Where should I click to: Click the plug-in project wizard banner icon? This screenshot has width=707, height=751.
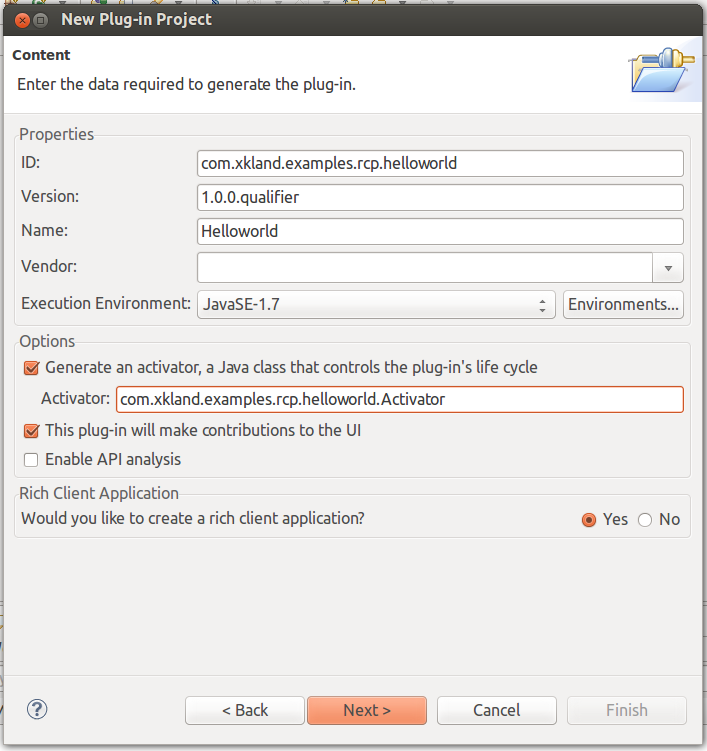663,70
